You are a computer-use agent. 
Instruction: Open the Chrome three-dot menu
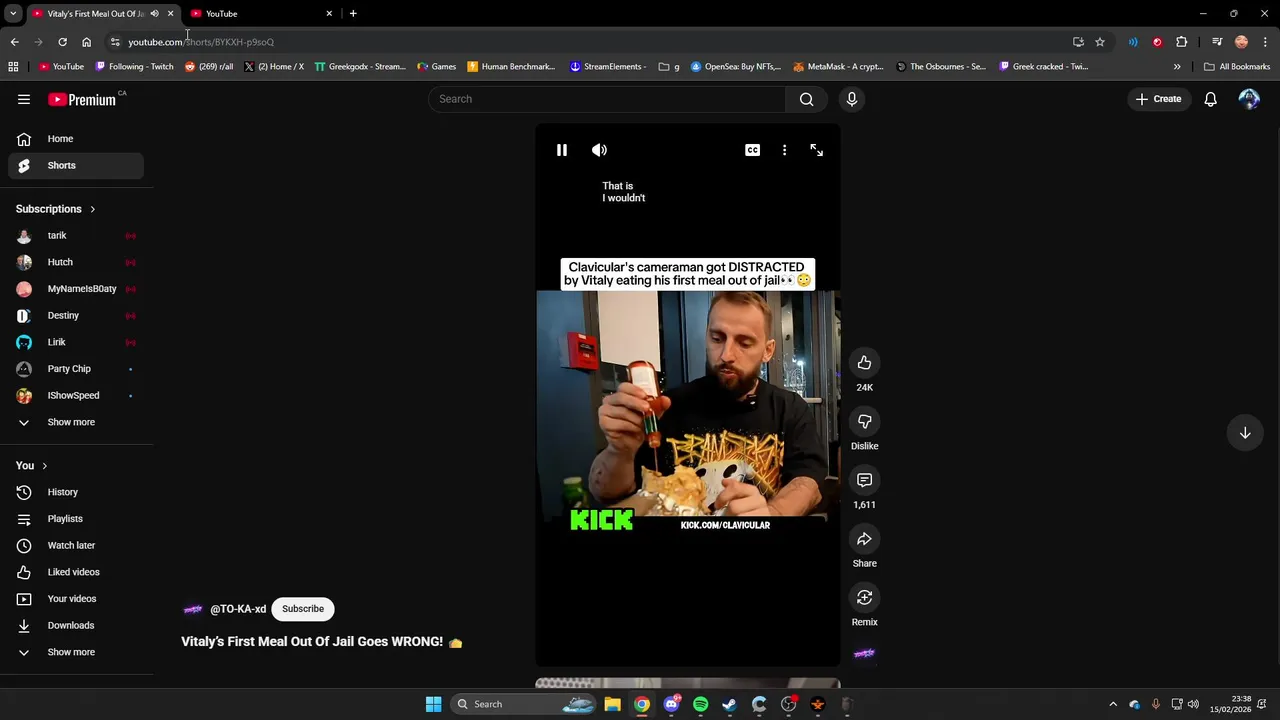(1266, 42)
